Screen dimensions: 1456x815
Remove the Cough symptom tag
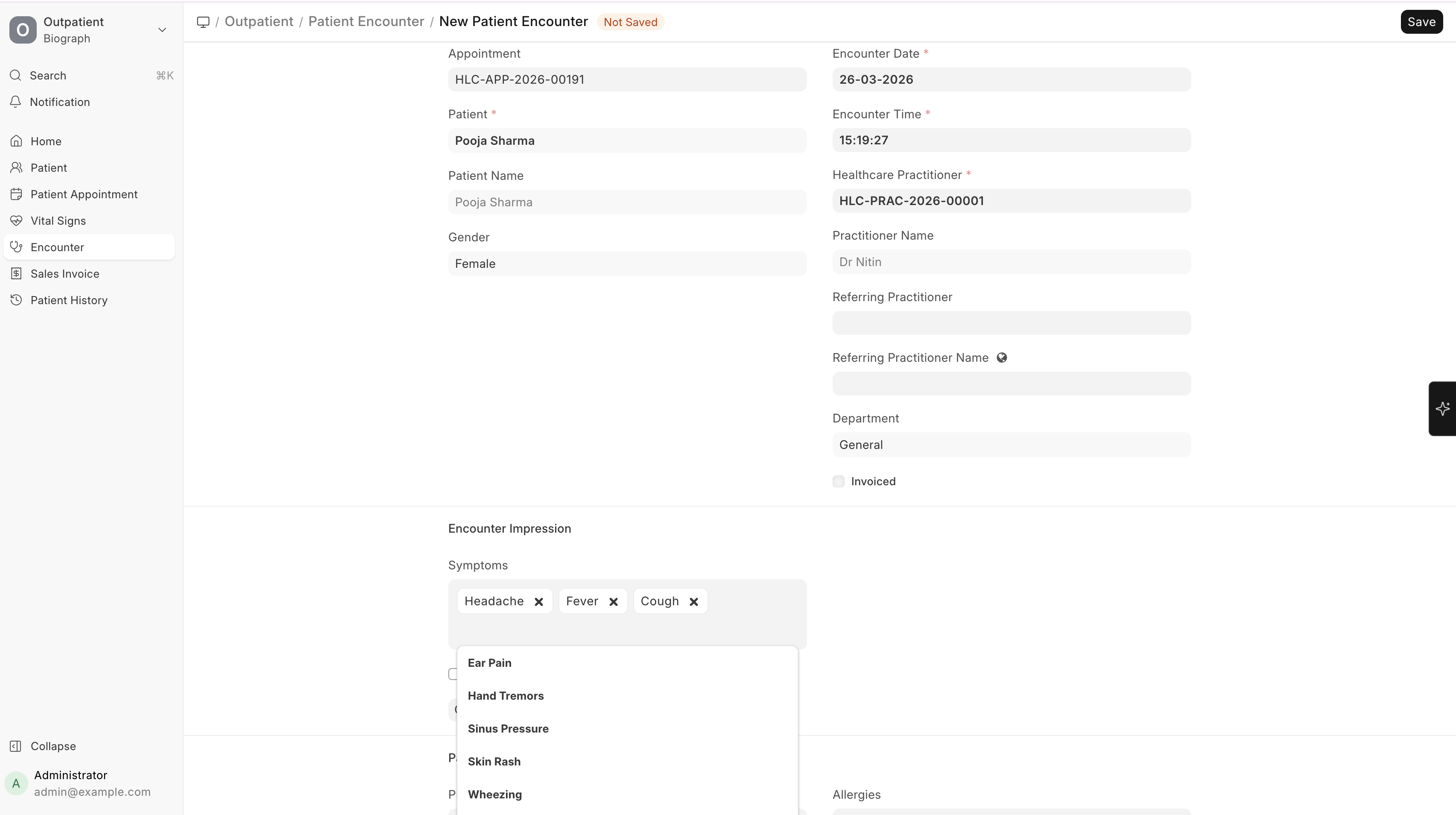693,602
